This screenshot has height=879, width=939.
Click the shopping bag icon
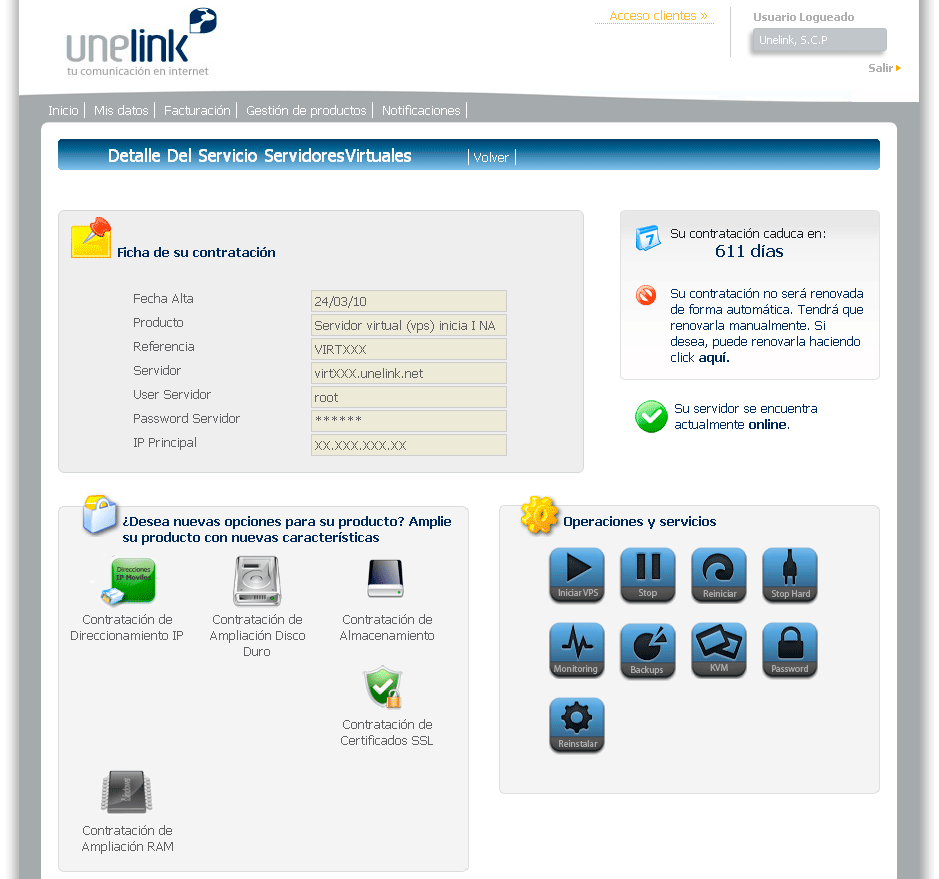[99, 514]
